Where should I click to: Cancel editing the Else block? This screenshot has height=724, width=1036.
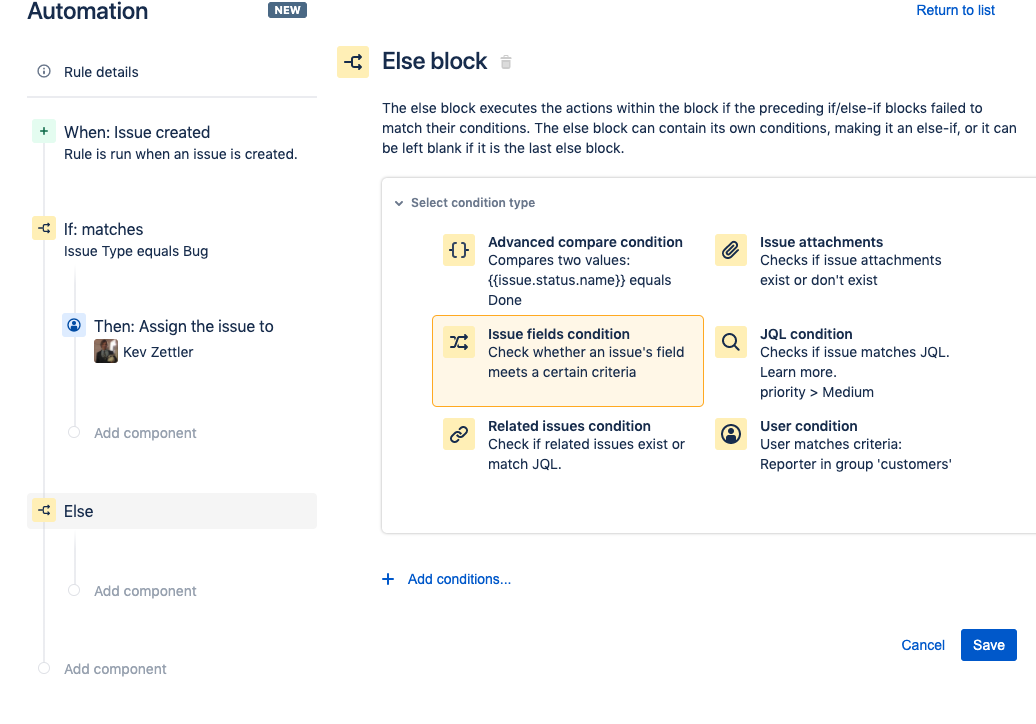[922, 645]
